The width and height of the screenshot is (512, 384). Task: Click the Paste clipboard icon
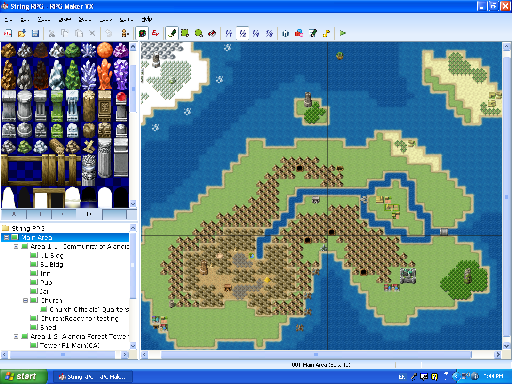(79, 33)
